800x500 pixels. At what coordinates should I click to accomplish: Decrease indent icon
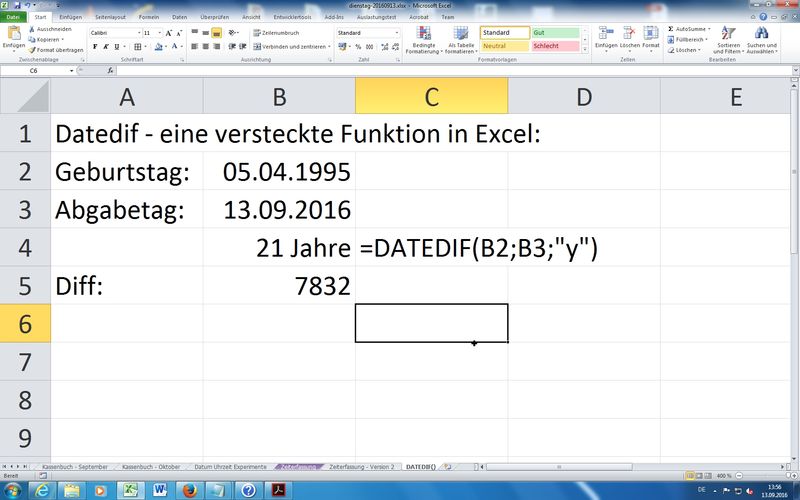tap(232, 46)
